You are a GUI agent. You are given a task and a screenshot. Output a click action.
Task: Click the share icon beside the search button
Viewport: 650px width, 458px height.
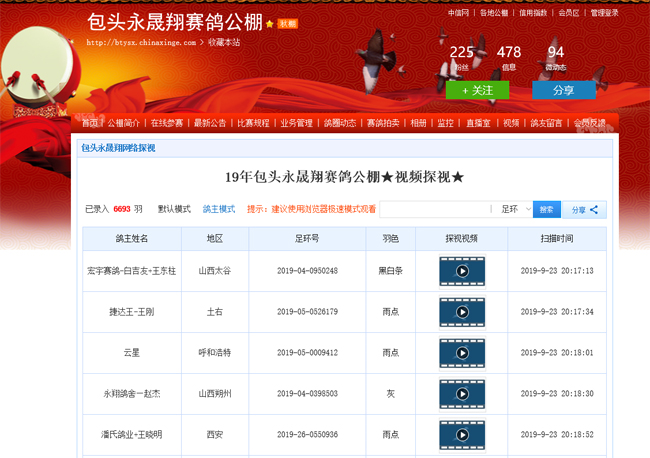pyautogui.click(x=585, y=210)
